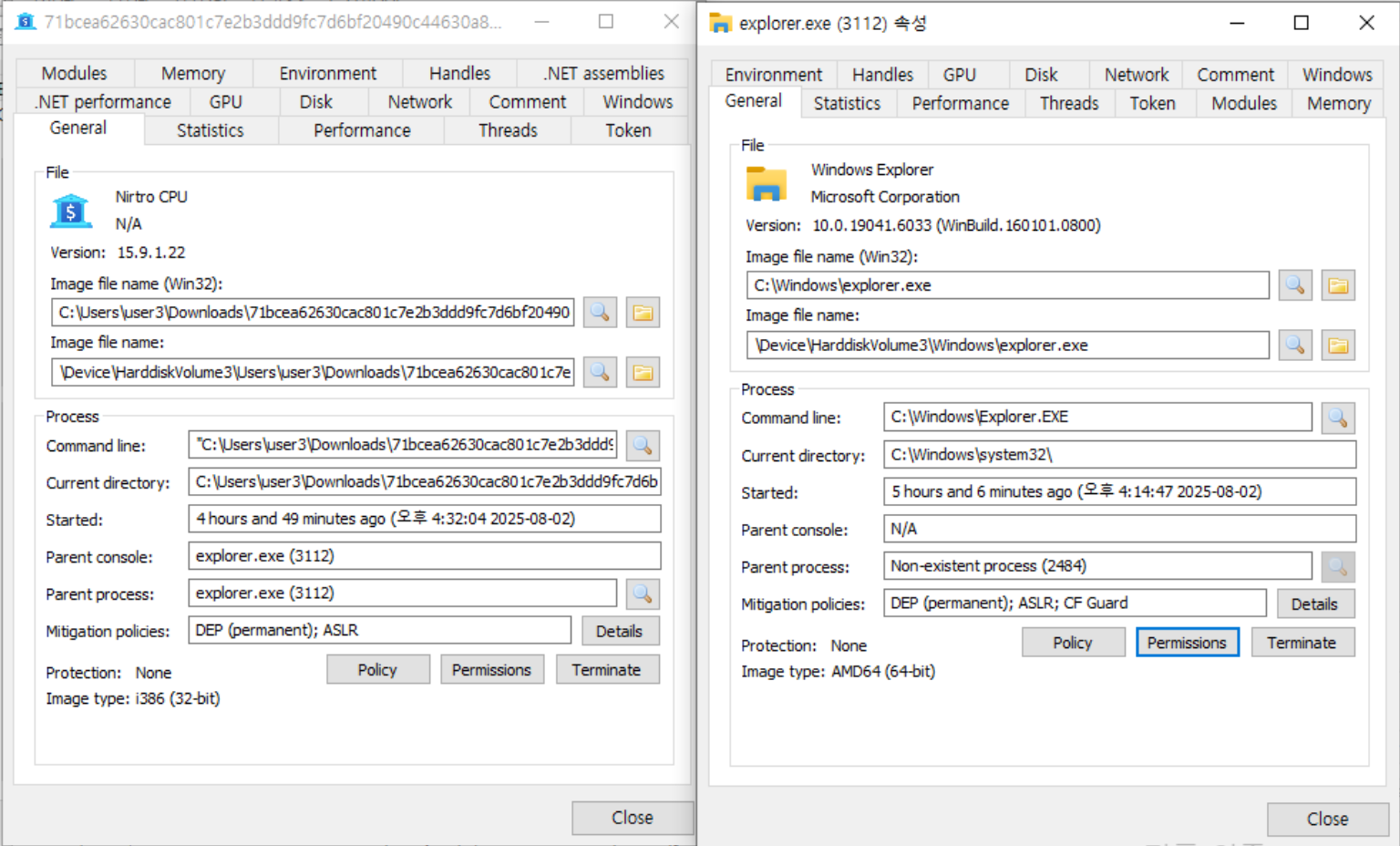Click Current directory field in left window
Viewport: 1400px width, 846px height.
[x=425, y=482]
